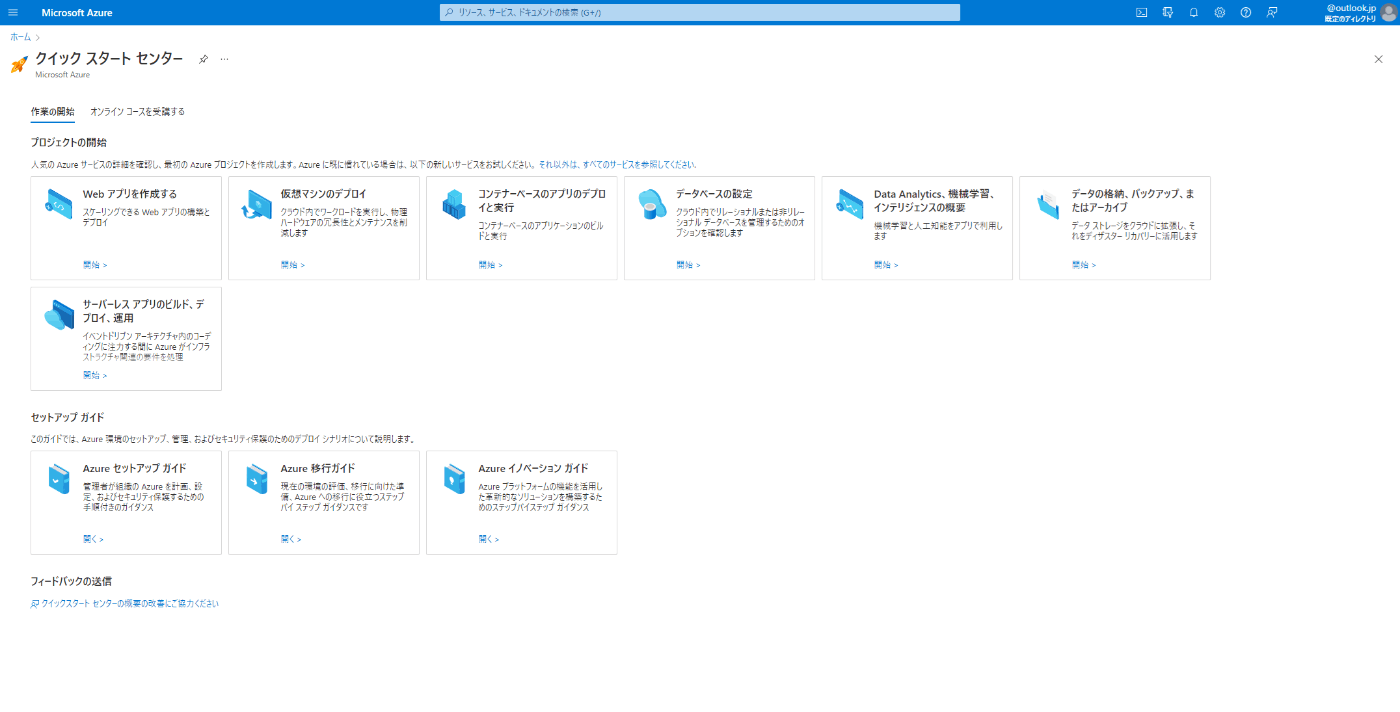Viewport: 1400px width, 712px height.
Task: Click the user account avatar
Action: [1388, 12]
